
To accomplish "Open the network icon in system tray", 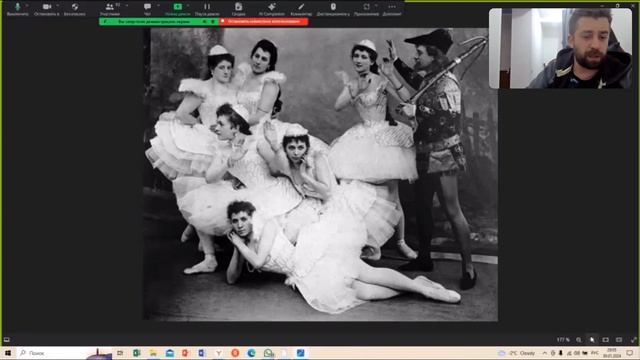I will [569, 353].
